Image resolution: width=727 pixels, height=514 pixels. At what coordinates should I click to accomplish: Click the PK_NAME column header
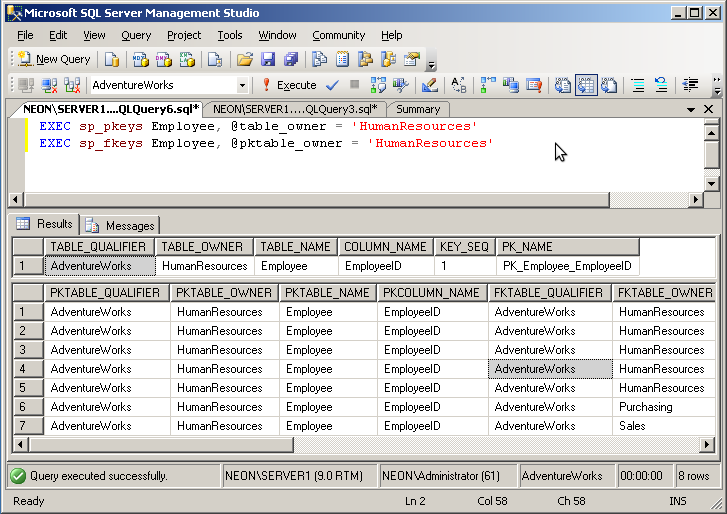click(x=568, y=247)
